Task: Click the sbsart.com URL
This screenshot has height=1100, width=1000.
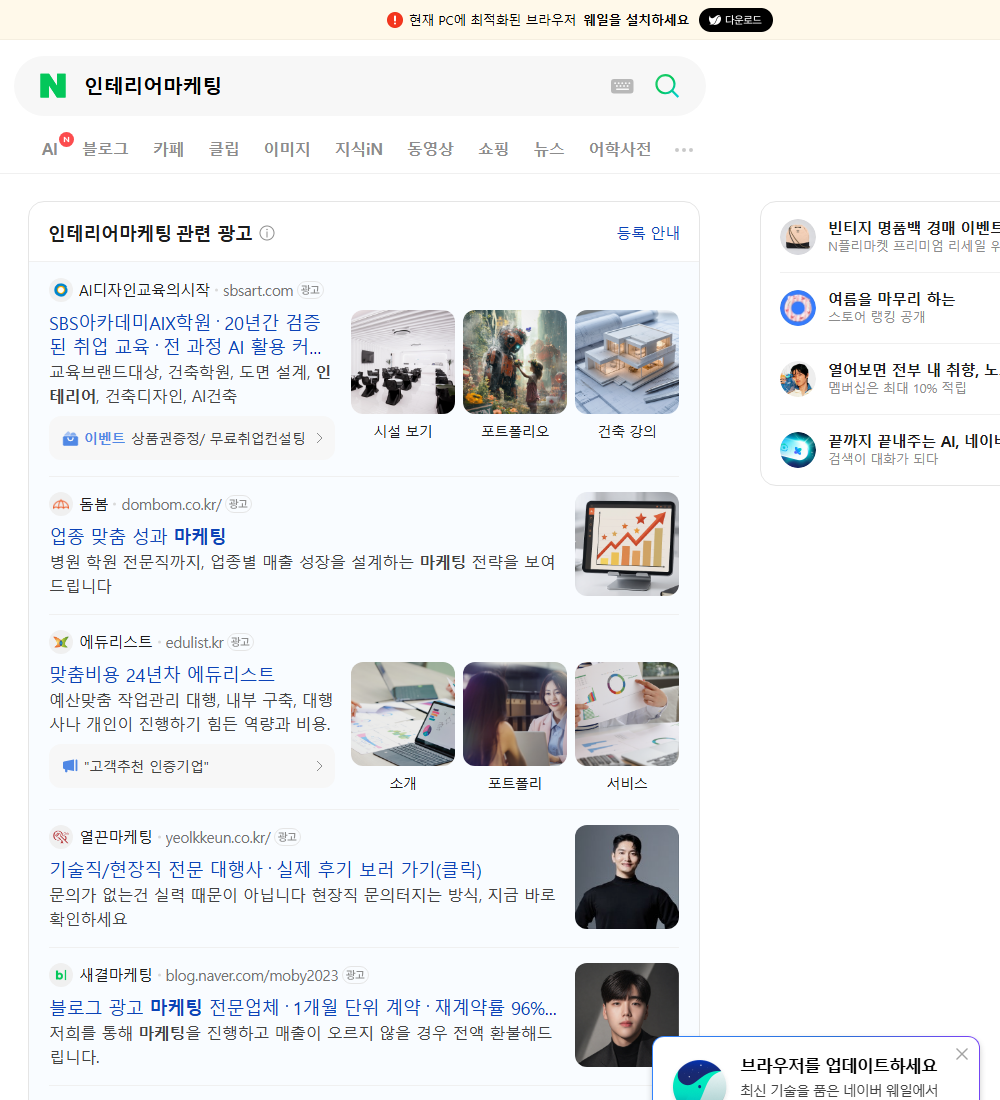Action: [258, 290]
